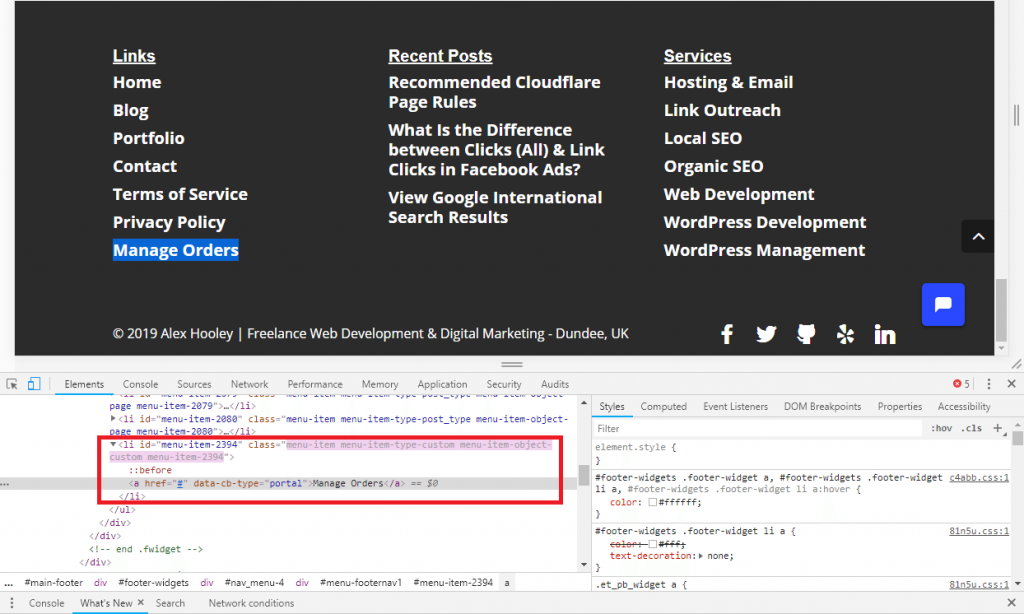Viewport: 1024px width, 614px height.
Task: Select the Styles sidebar tab
Action: [612, 406]
